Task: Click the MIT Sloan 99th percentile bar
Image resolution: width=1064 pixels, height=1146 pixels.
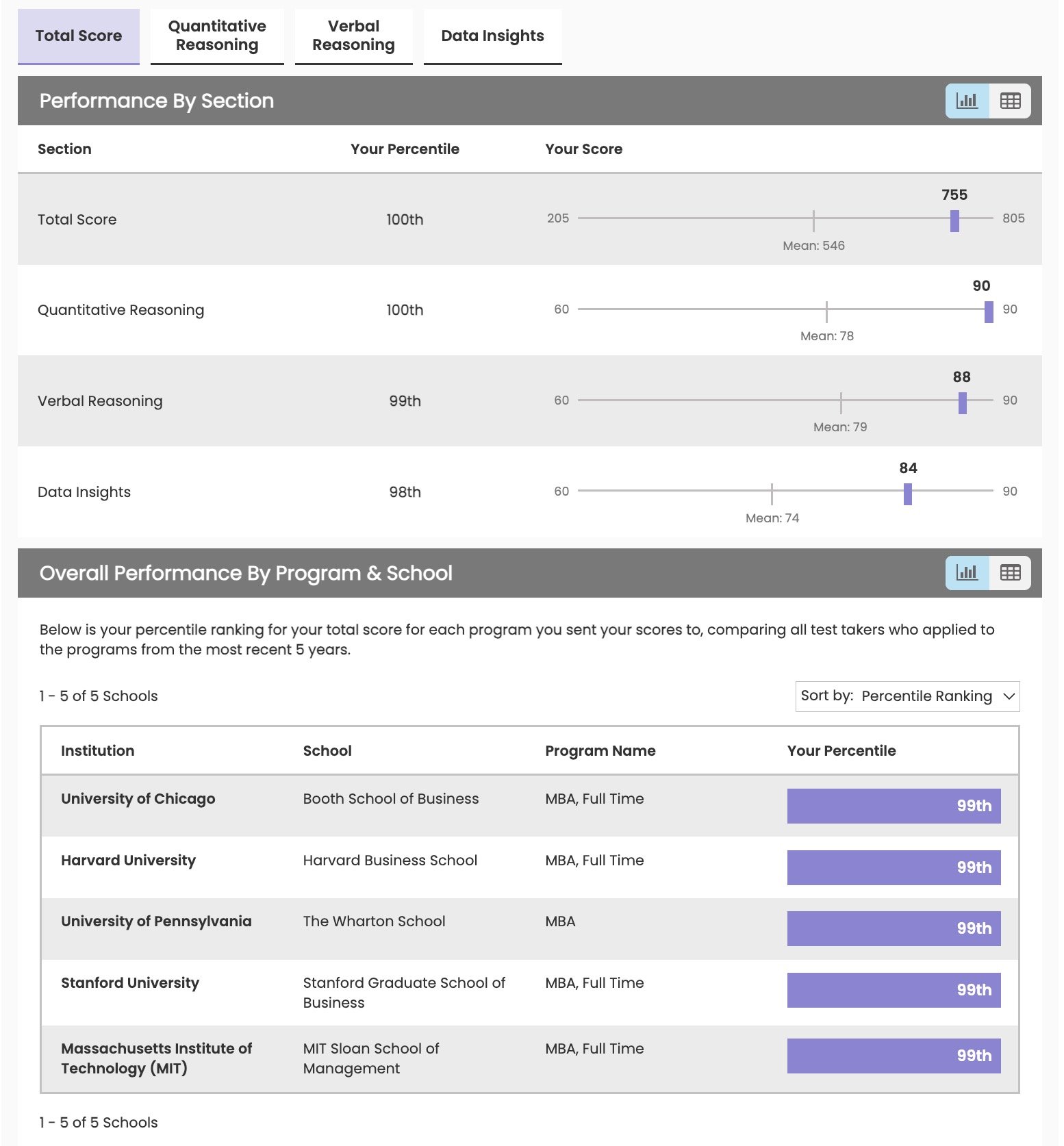Action: point(894,1056)
